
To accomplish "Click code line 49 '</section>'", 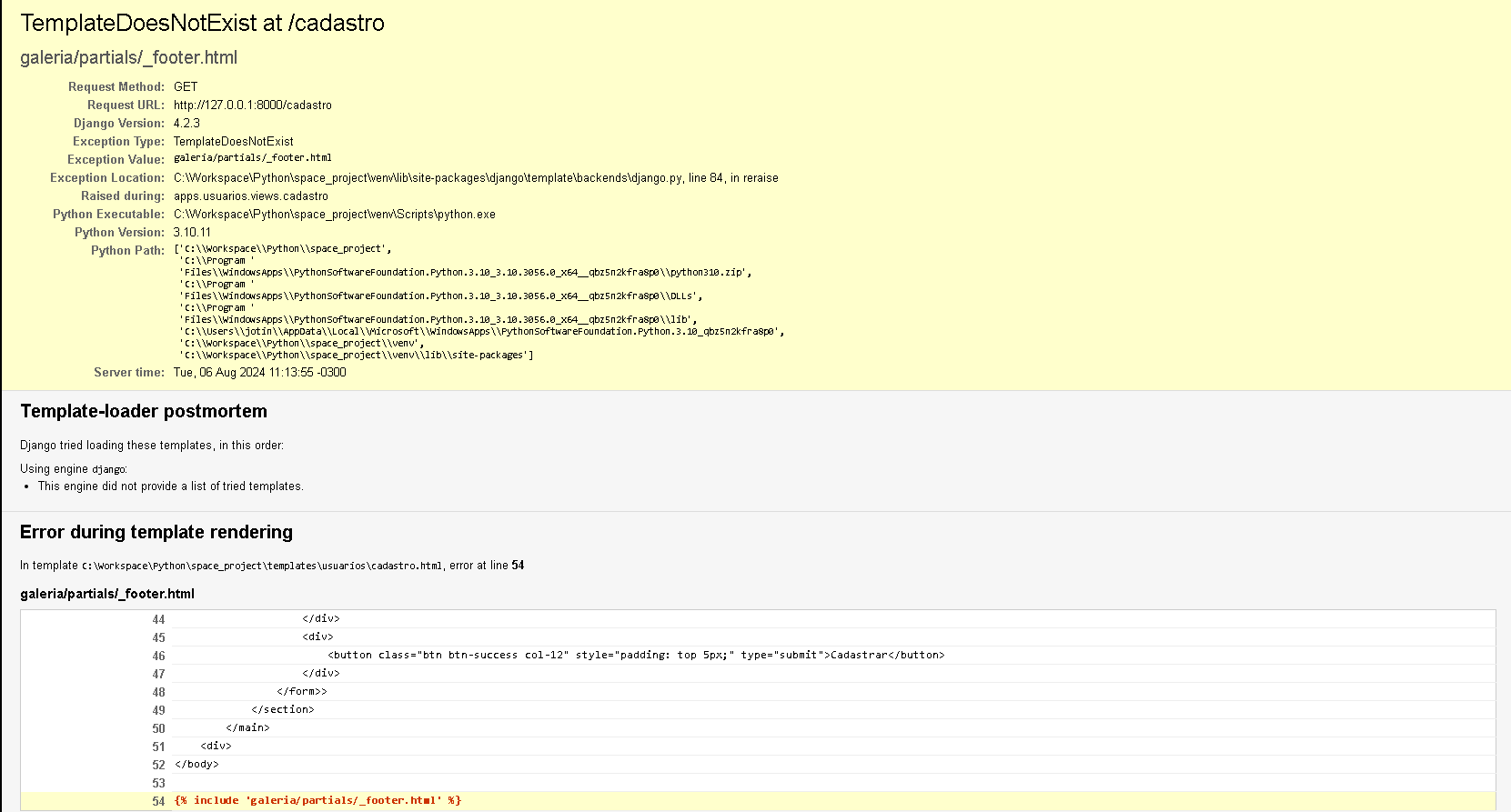I will click(283, 709).
